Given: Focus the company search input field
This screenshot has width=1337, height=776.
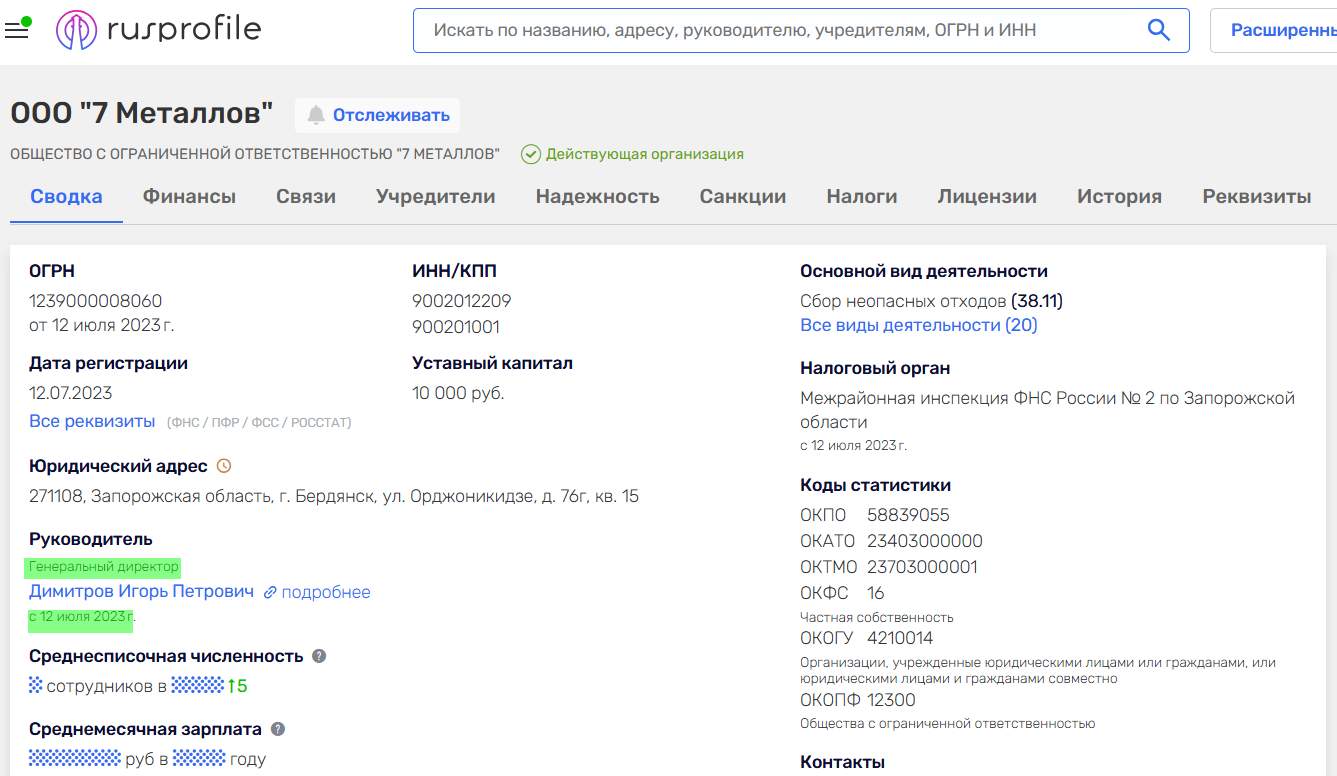Looking at the screenshot, I should [780, 30].
